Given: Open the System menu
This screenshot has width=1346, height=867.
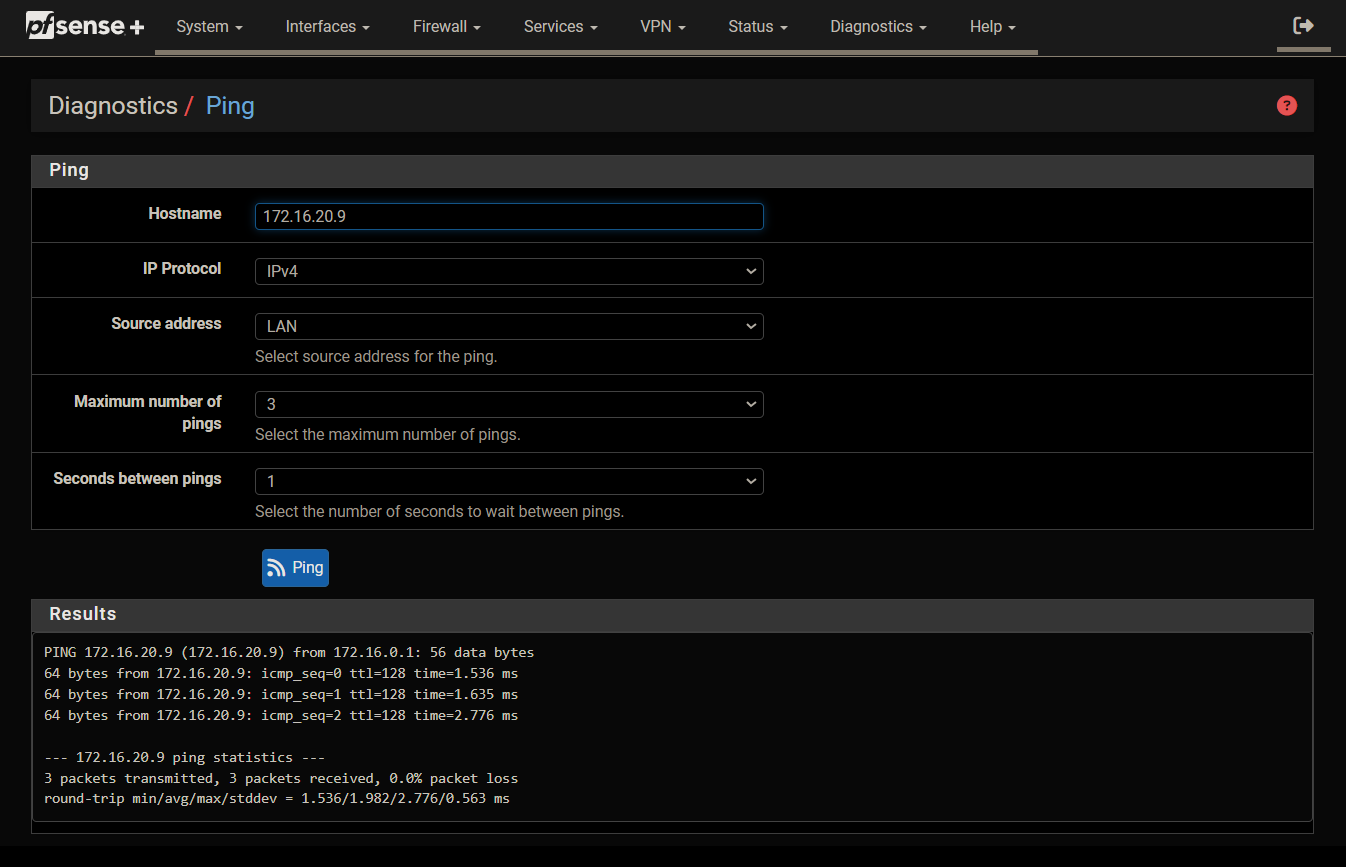Looking at the screenshot, I should 209,27.
